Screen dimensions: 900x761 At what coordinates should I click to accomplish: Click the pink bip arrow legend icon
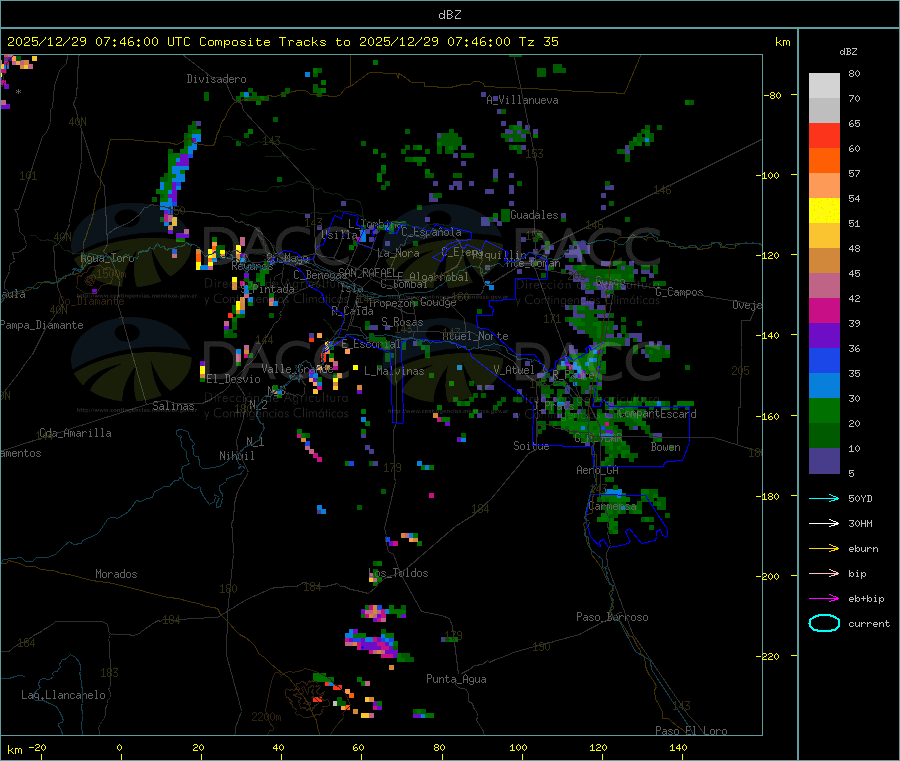824,573
